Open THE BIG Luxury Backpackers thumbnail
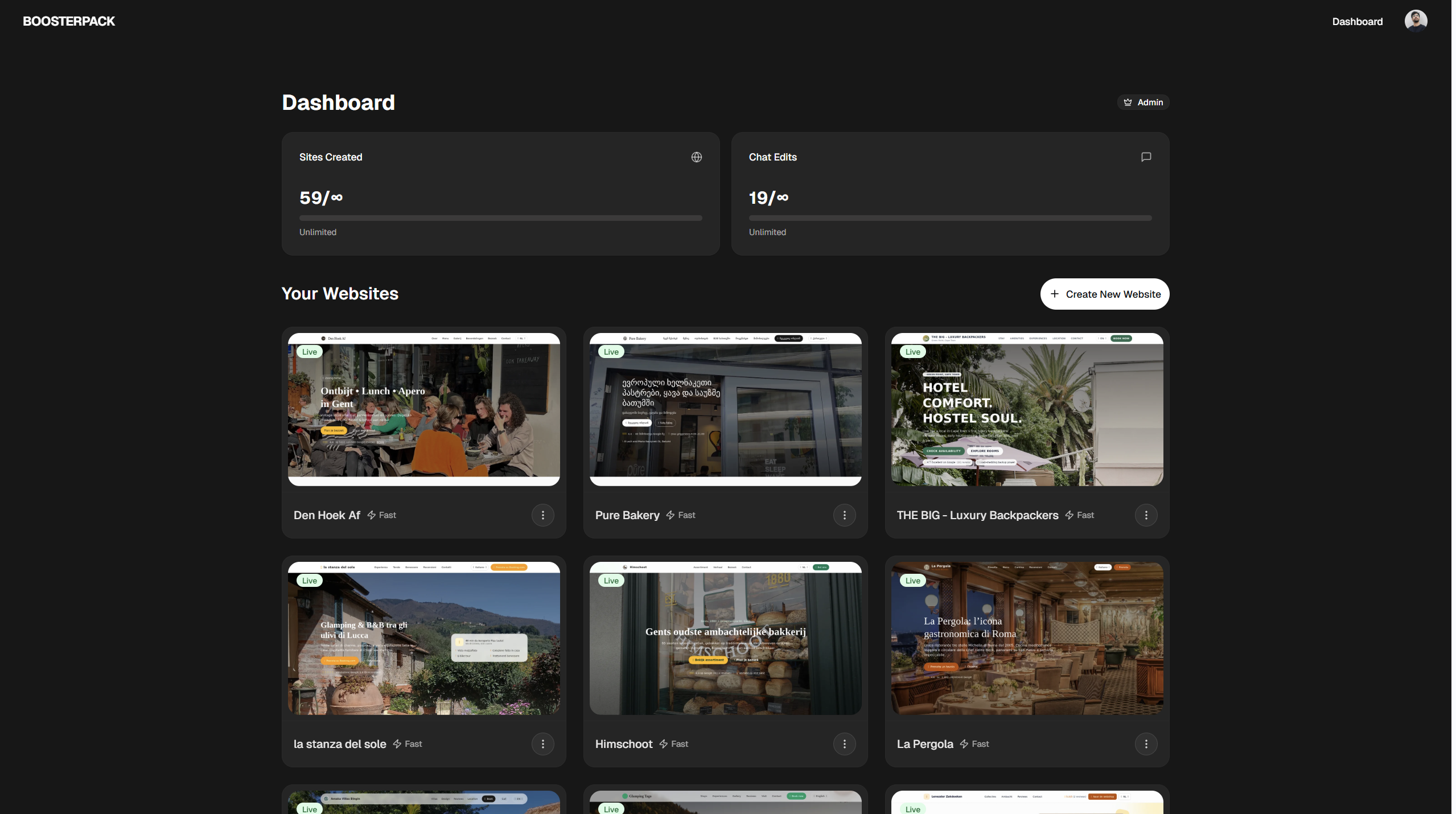 [1027, 409]
